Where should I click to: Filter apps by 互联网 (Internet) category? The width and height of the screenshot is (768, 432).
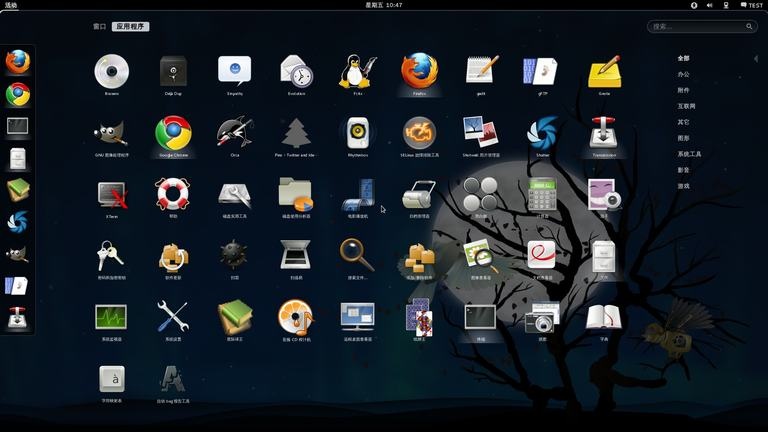point(686,106)
